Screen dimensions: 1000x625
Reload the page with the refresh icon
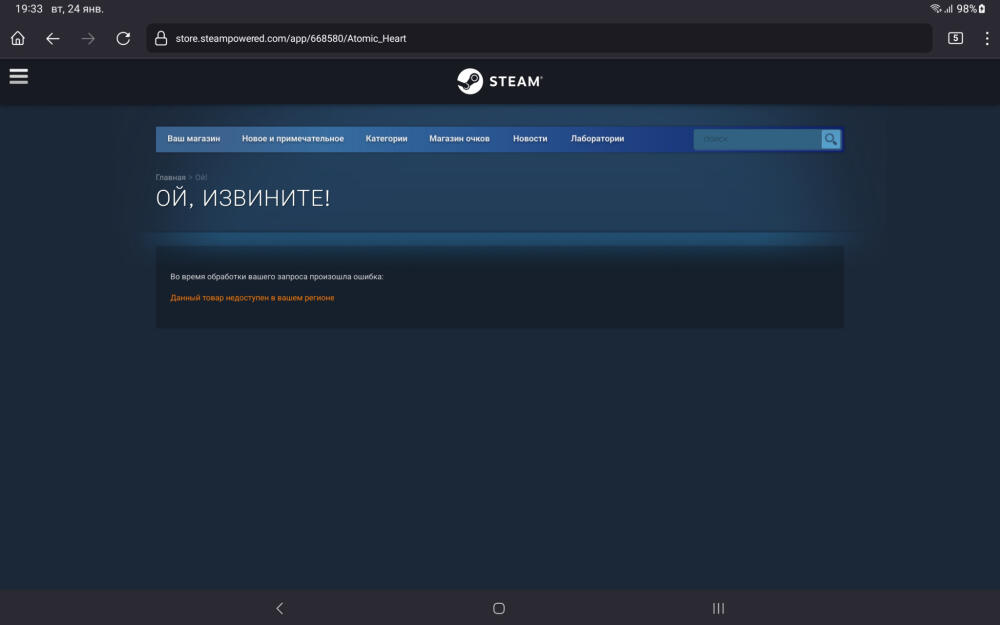pos(123,38)
